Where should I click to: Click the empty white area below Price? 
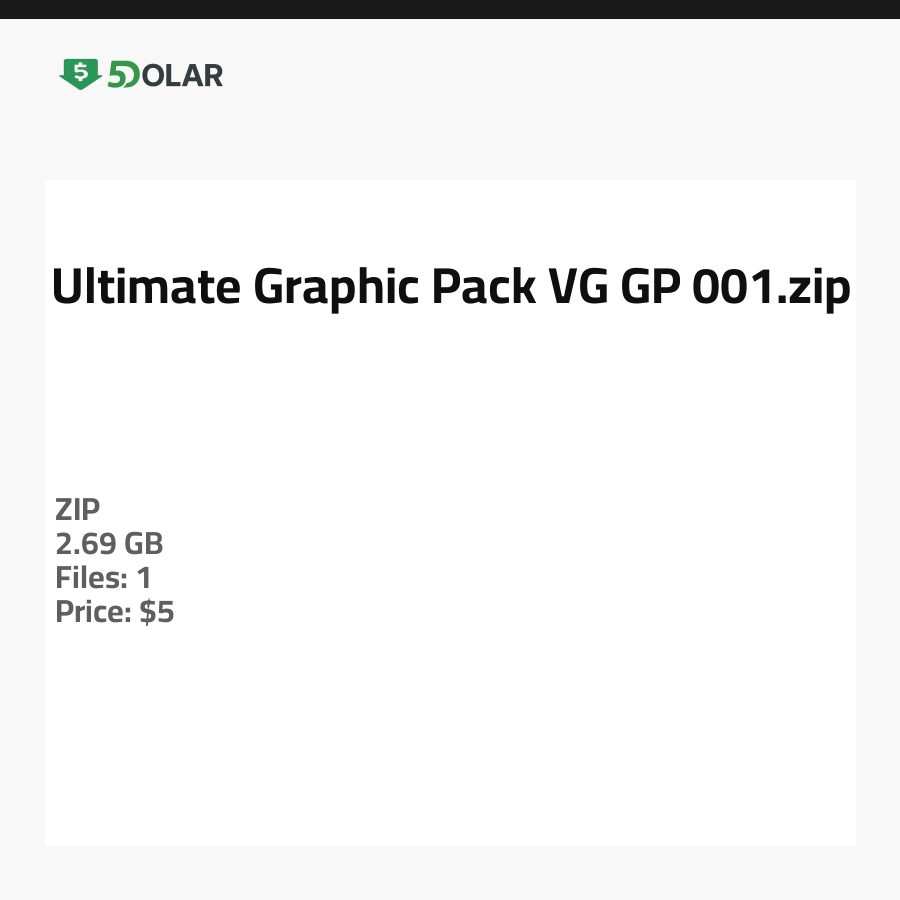pos(450,740)
